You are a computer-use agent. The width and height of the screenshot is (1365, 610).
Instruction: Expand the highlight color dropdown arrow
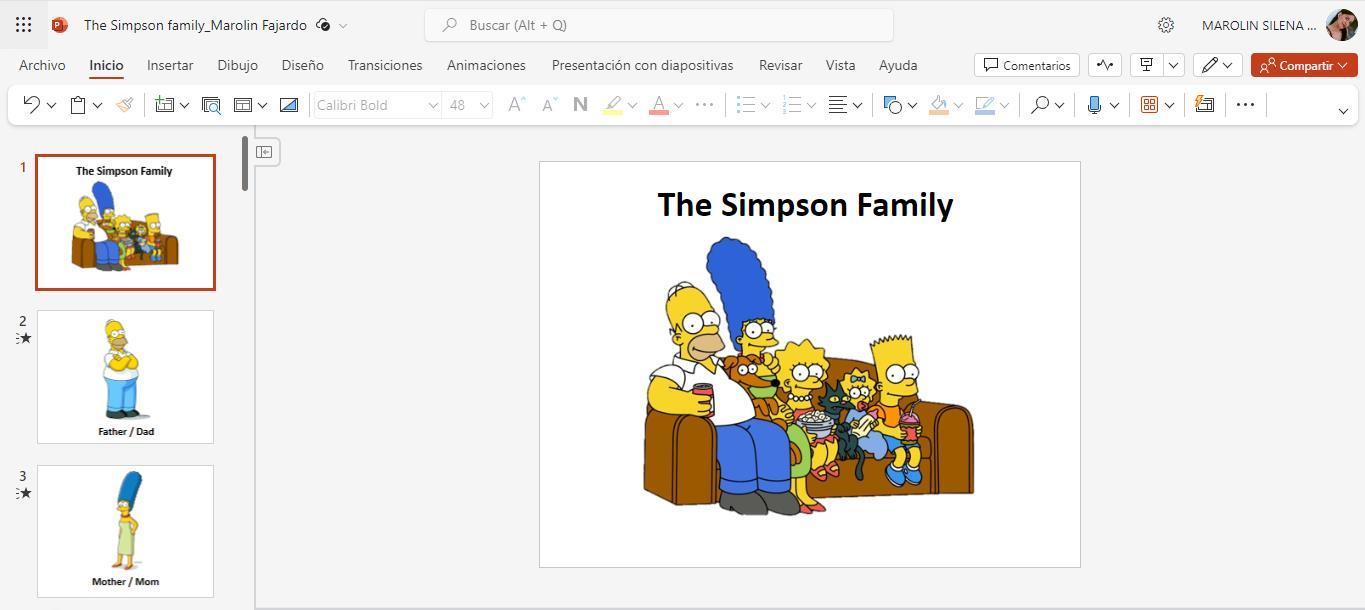(x=632, y=105)
